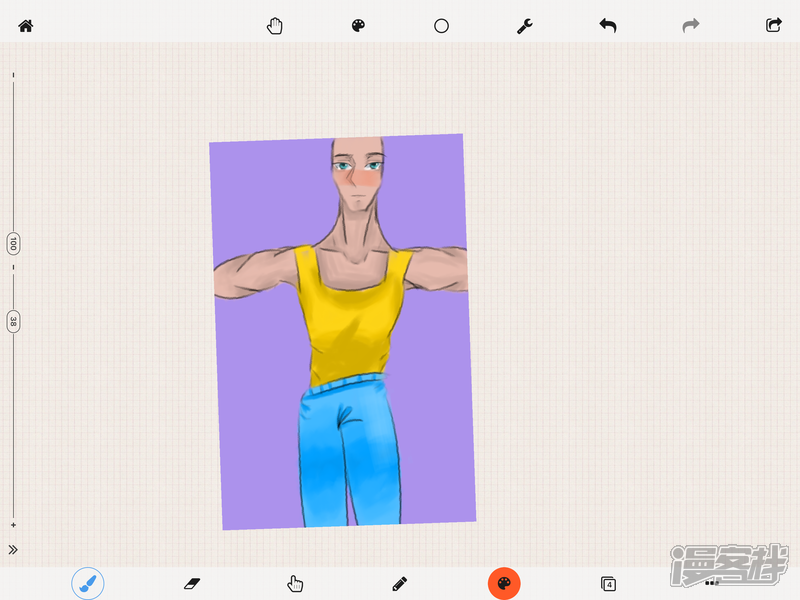This screenshot has height=600, width=800.
Task: Open the three-dot more options menu
Action: (x=711, y=582)
